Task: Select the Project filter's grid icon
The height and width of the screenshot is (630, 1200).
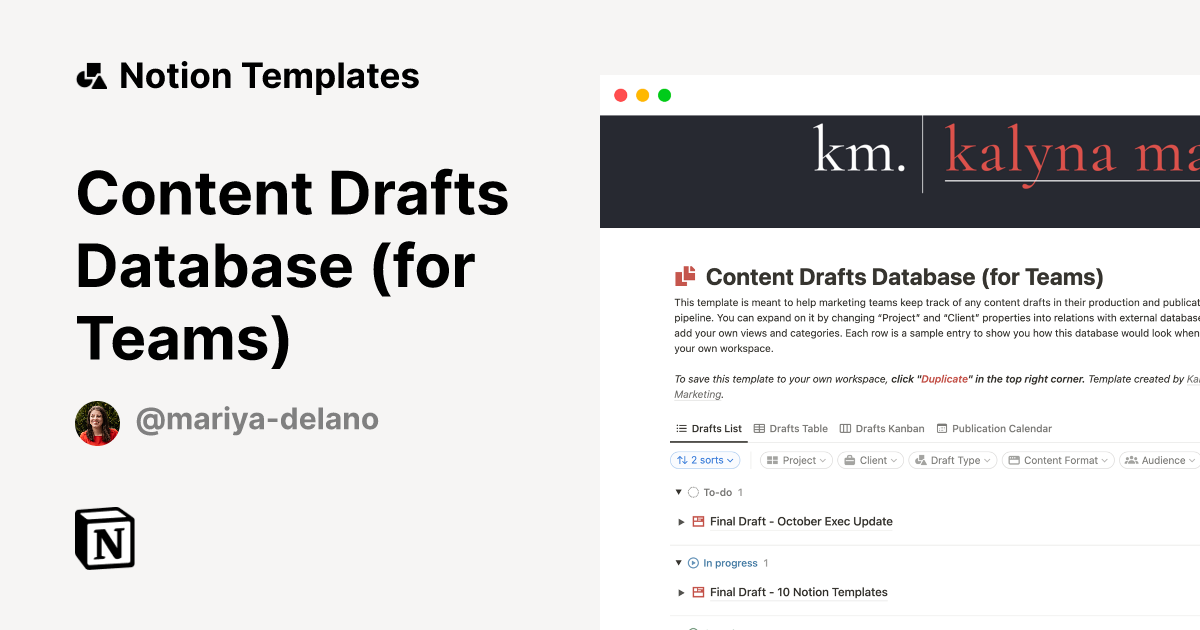Action: [771, 460]
